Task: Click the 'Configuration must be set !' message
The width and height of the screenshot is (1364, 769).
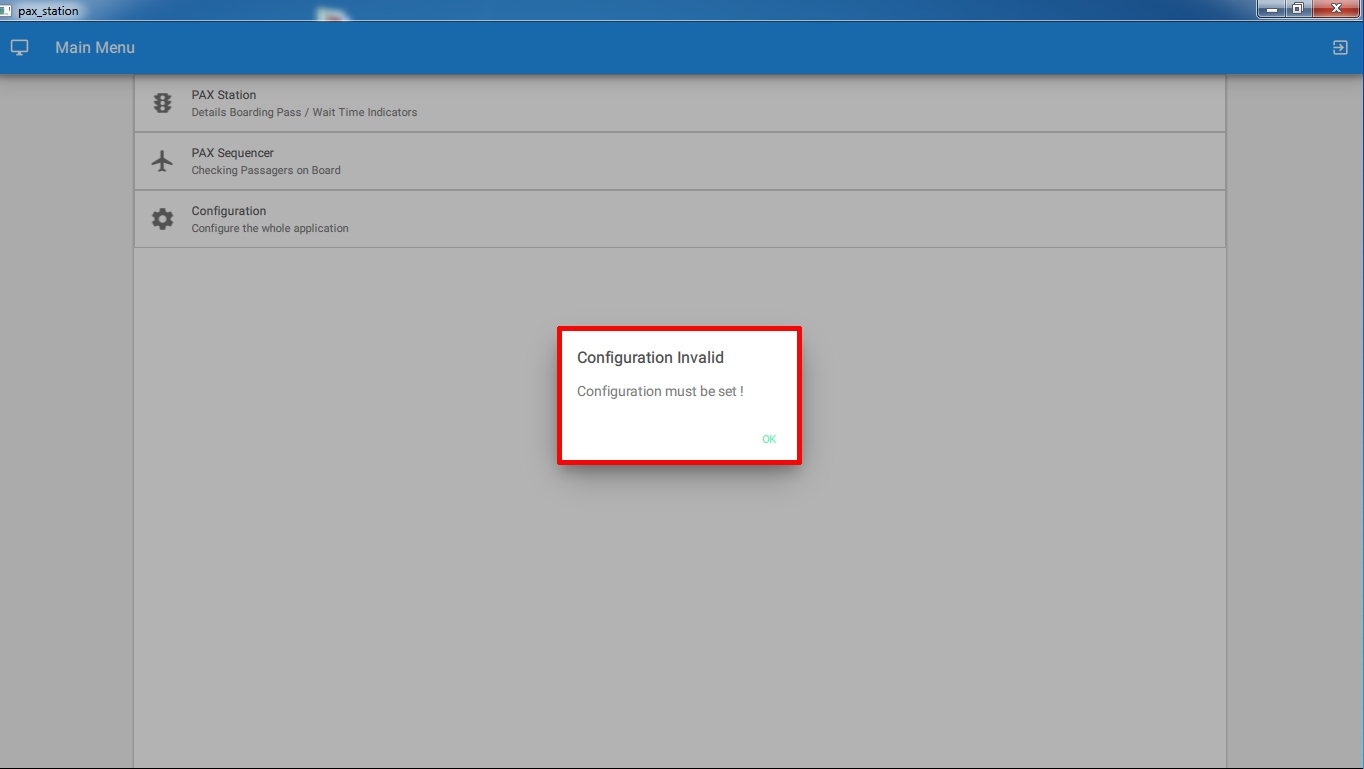Action: coord(660,391)
